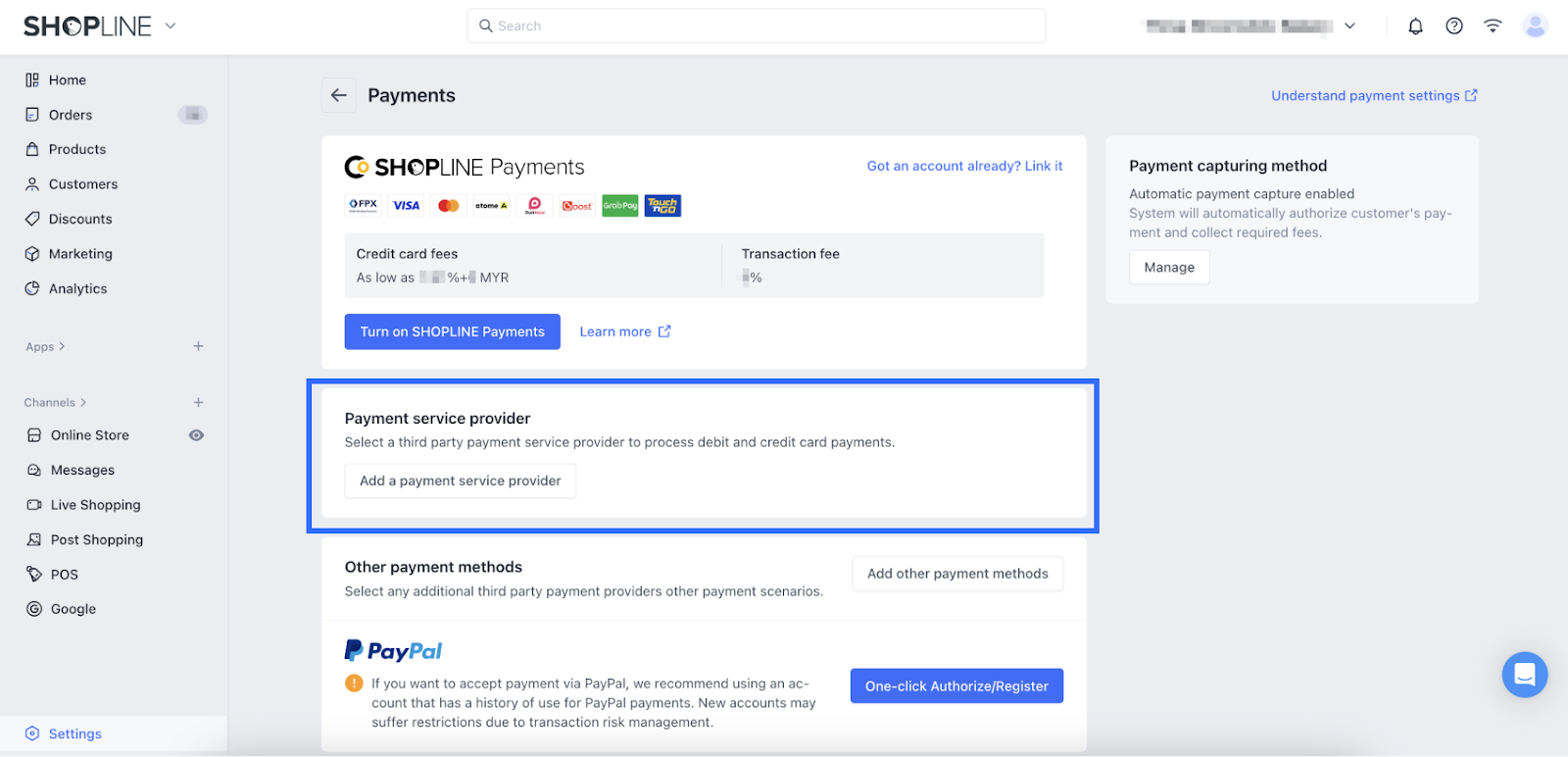Click the Touch 'n Go logo
This screenshot has height=757, width=1568.
pyautogui.click(x=662, y=206)
